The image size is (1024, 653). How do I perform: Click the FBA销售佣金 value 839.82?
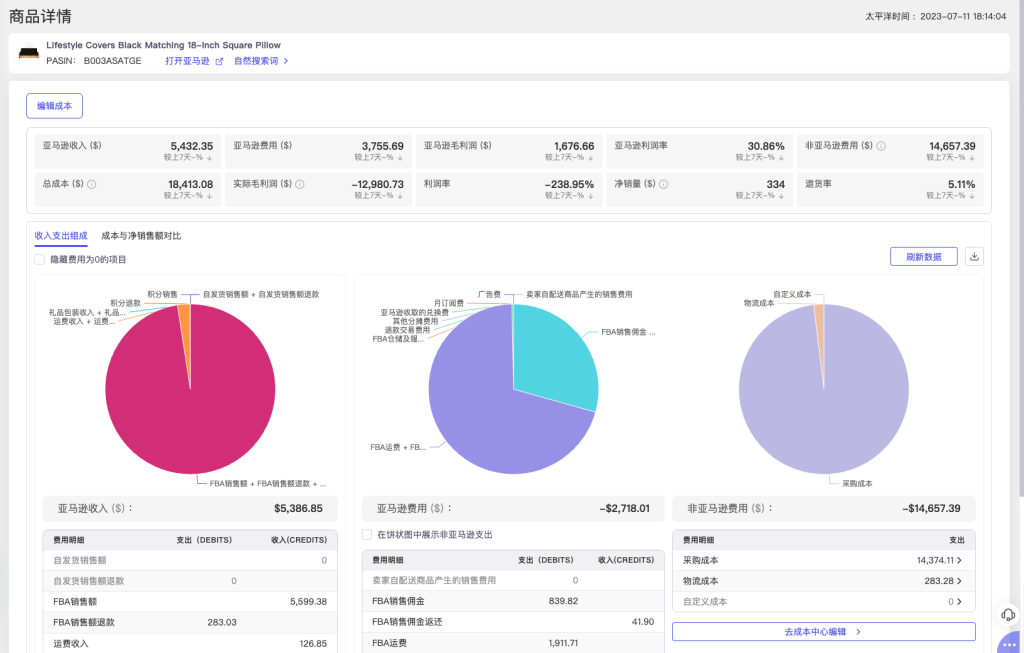pyautogui.click(x=563, y=601)
